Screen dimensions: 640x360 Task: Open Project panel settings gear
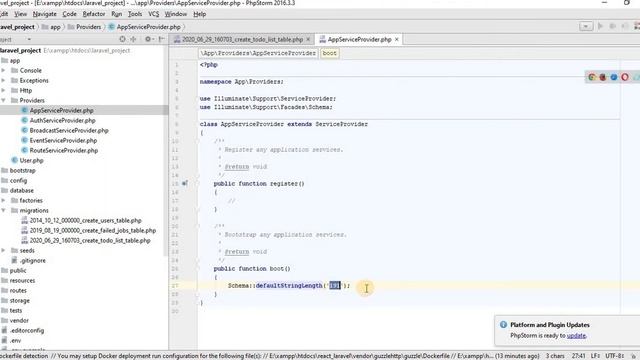pyautogui.click(x=148, y=39)
